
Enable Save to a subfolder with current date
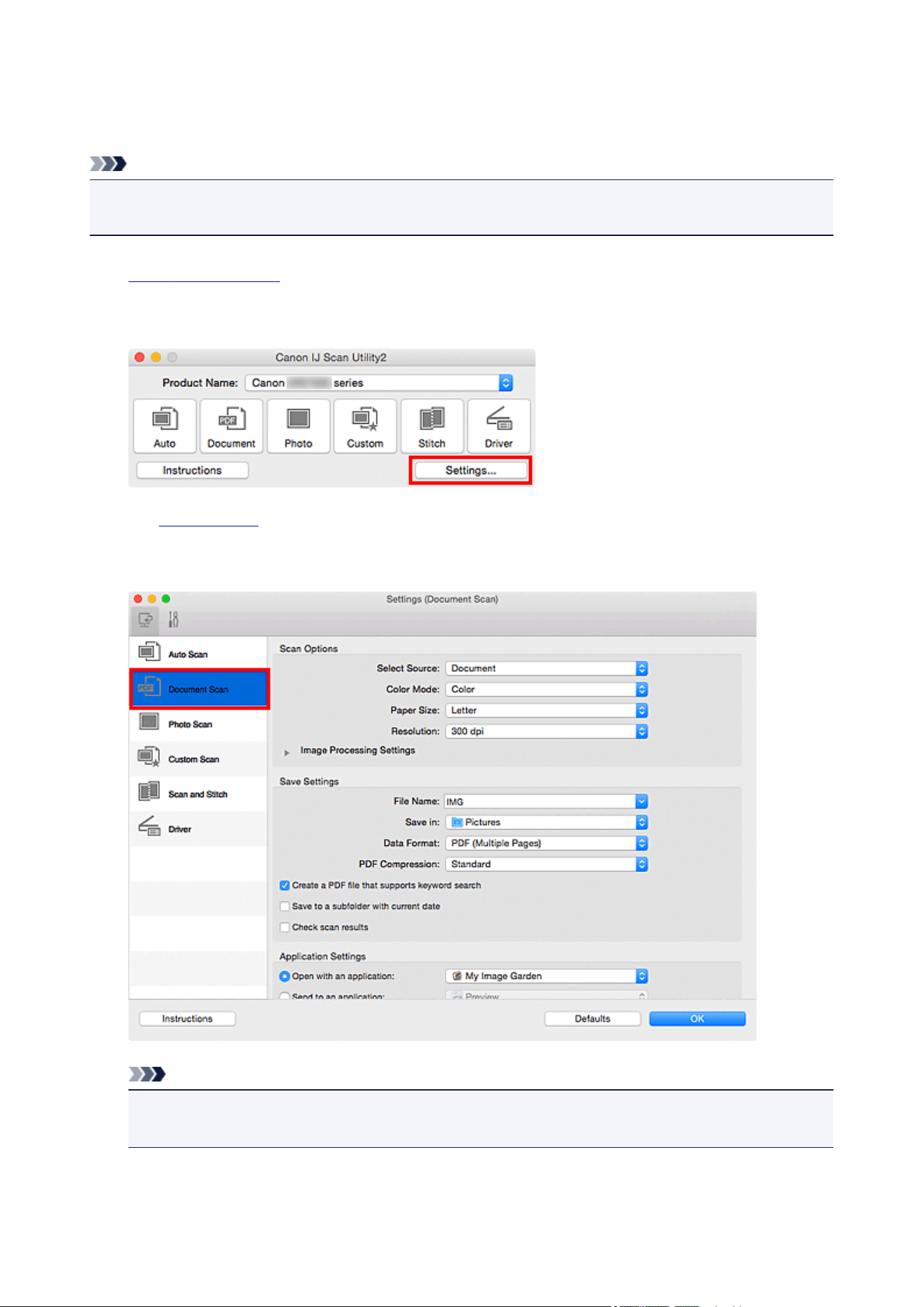pyautogui.click(x=285, y=906)
